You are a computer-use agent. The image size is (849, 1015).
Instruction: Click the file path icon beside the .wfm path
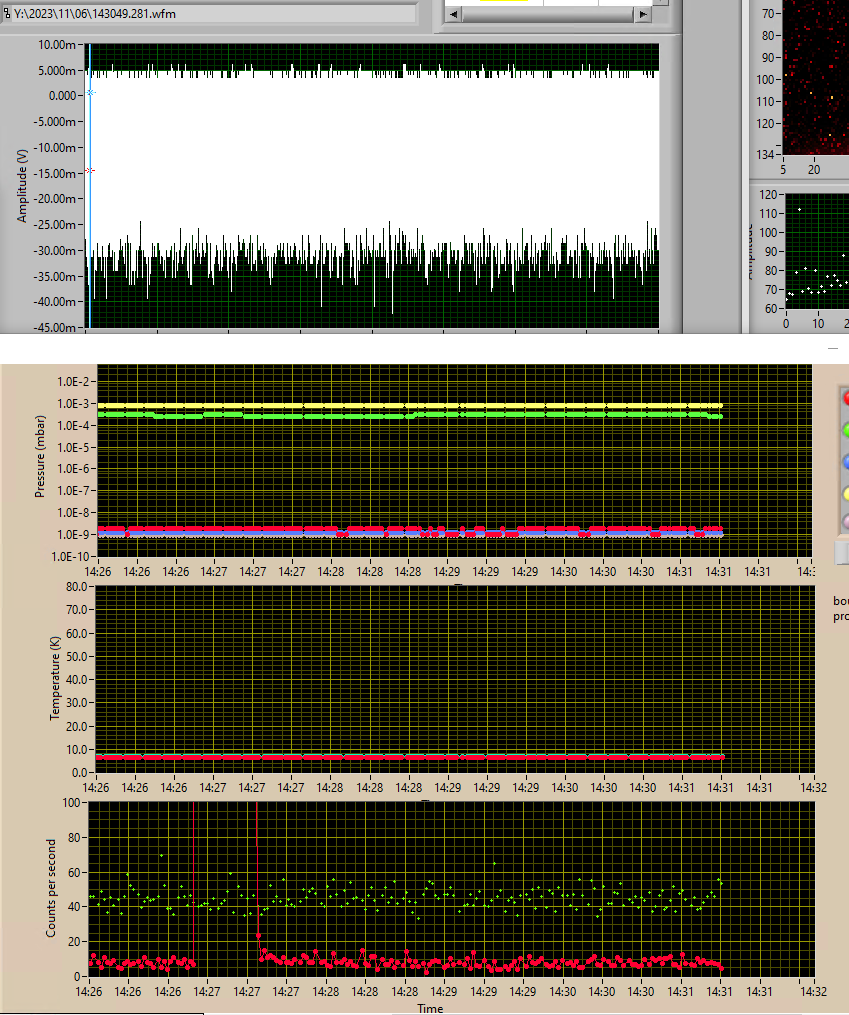(x=7, y=13)
